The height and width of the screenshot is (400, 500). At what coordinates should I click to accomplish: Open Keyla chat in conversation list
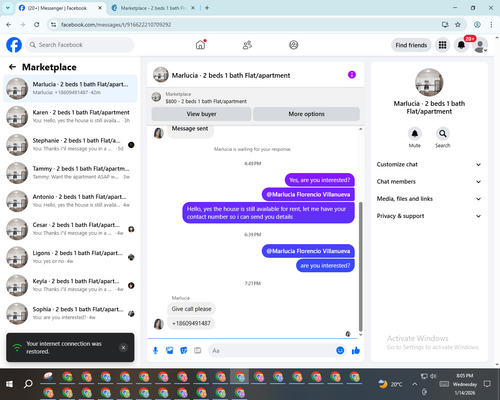click(x=70, y=285)
